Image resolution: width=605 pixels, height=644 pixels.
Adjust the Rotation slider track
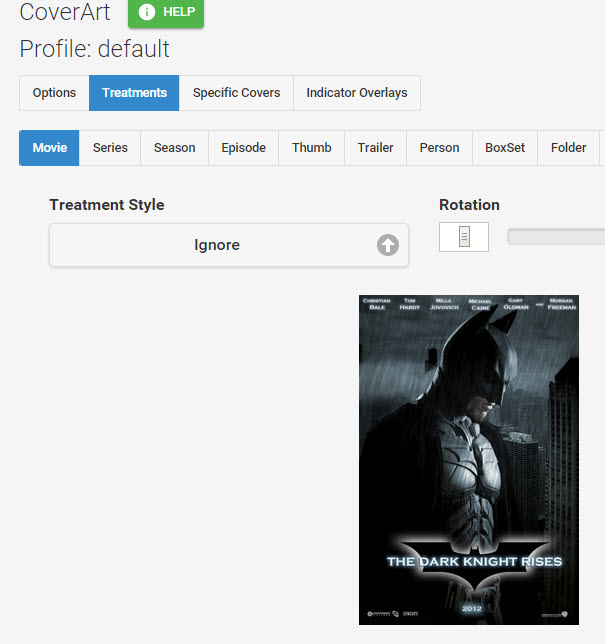(556, 237)
